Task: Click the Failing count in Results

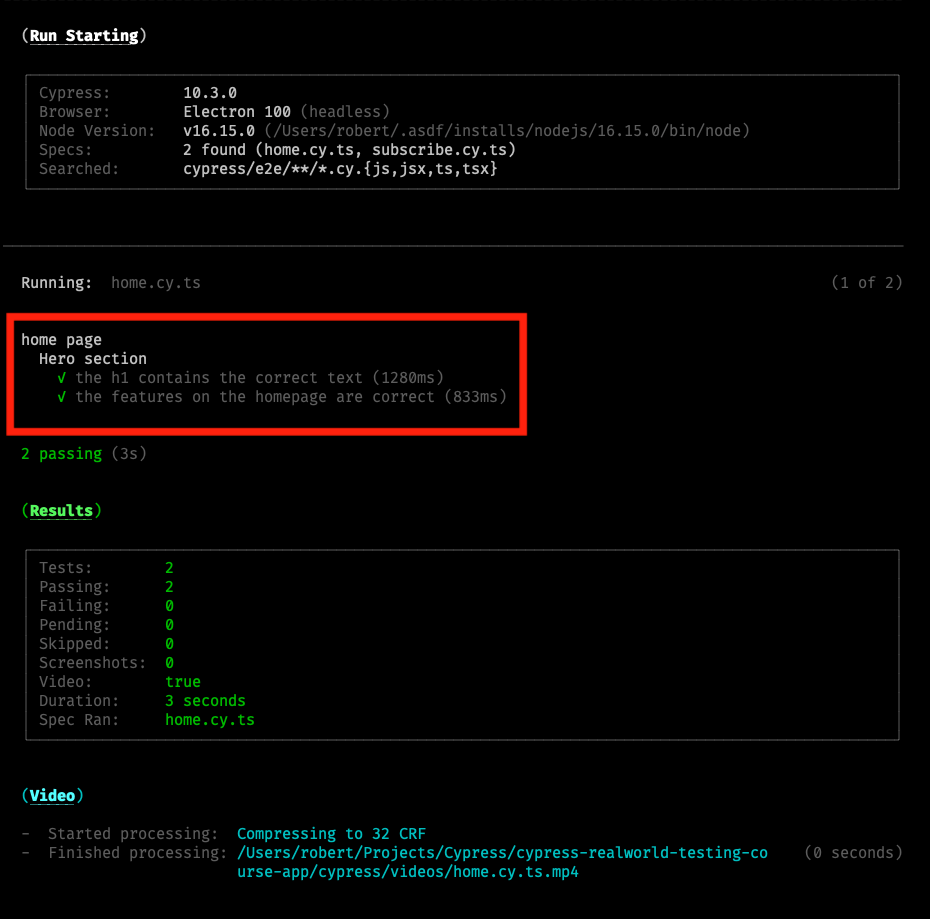Action: (170, 605)
